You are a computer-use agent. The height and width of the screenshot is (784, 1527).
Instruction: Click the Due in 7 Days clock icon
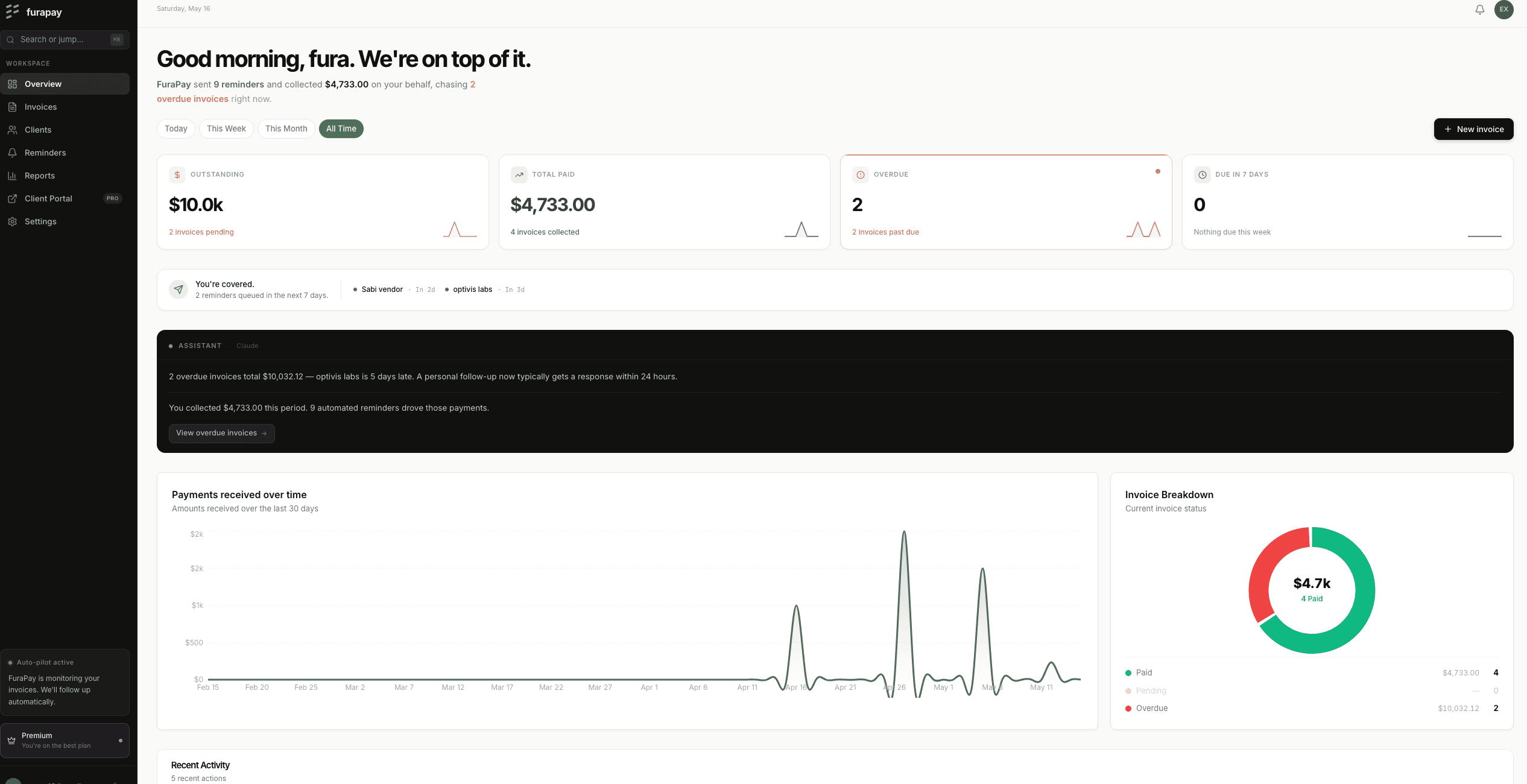coord(1202,175)
